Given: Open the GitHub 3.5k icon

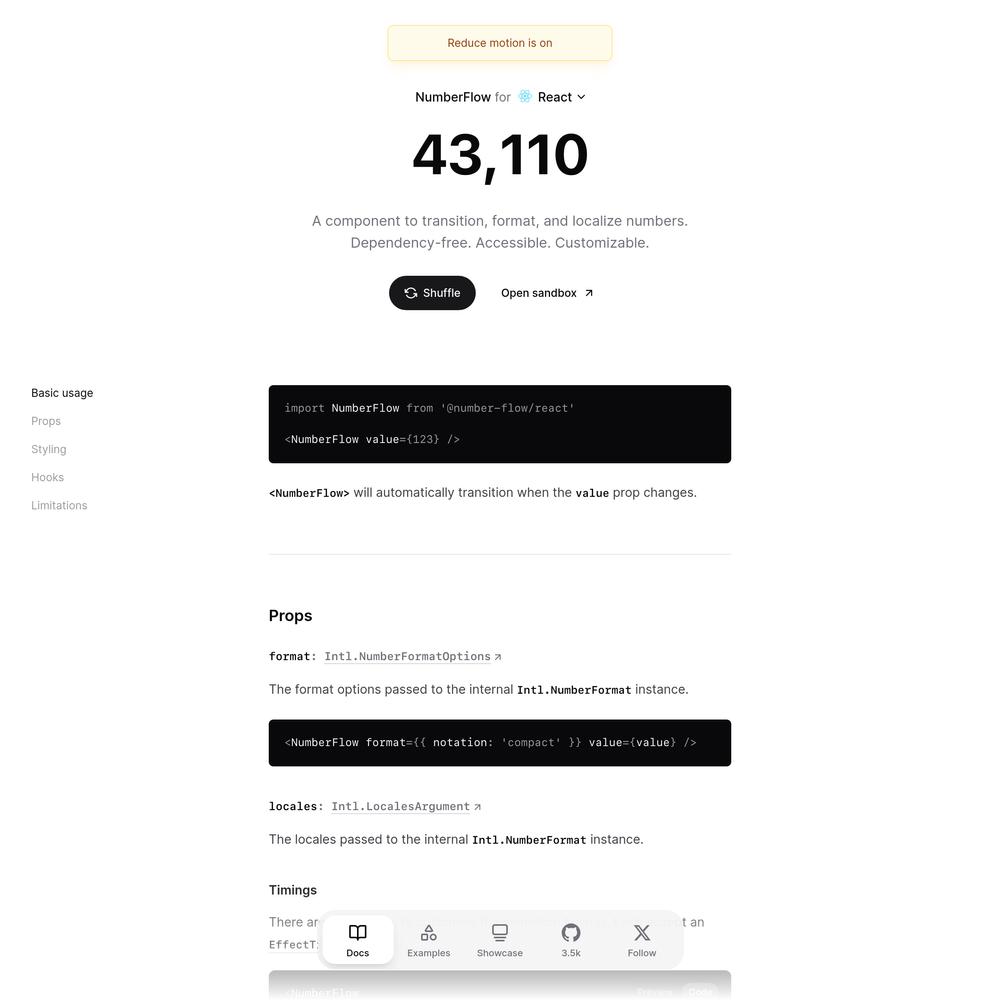Looking at the screenshot, I should click(x=571, y=932).
